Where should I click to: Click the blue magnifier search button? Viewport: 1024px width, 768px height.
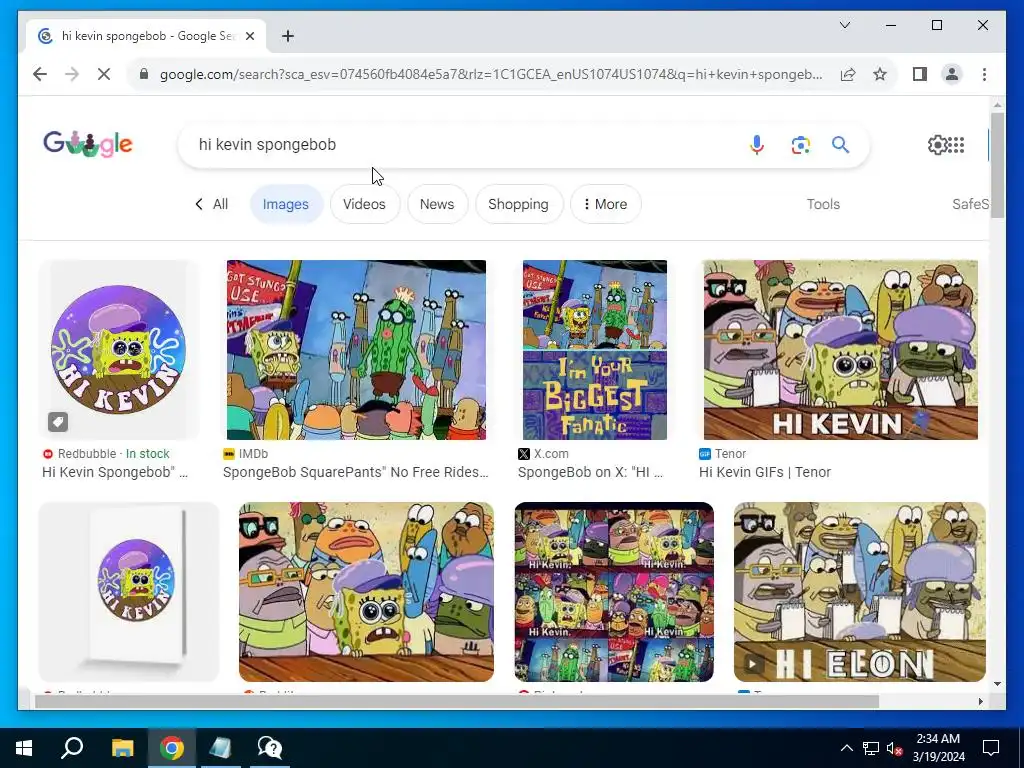[840, 144]
